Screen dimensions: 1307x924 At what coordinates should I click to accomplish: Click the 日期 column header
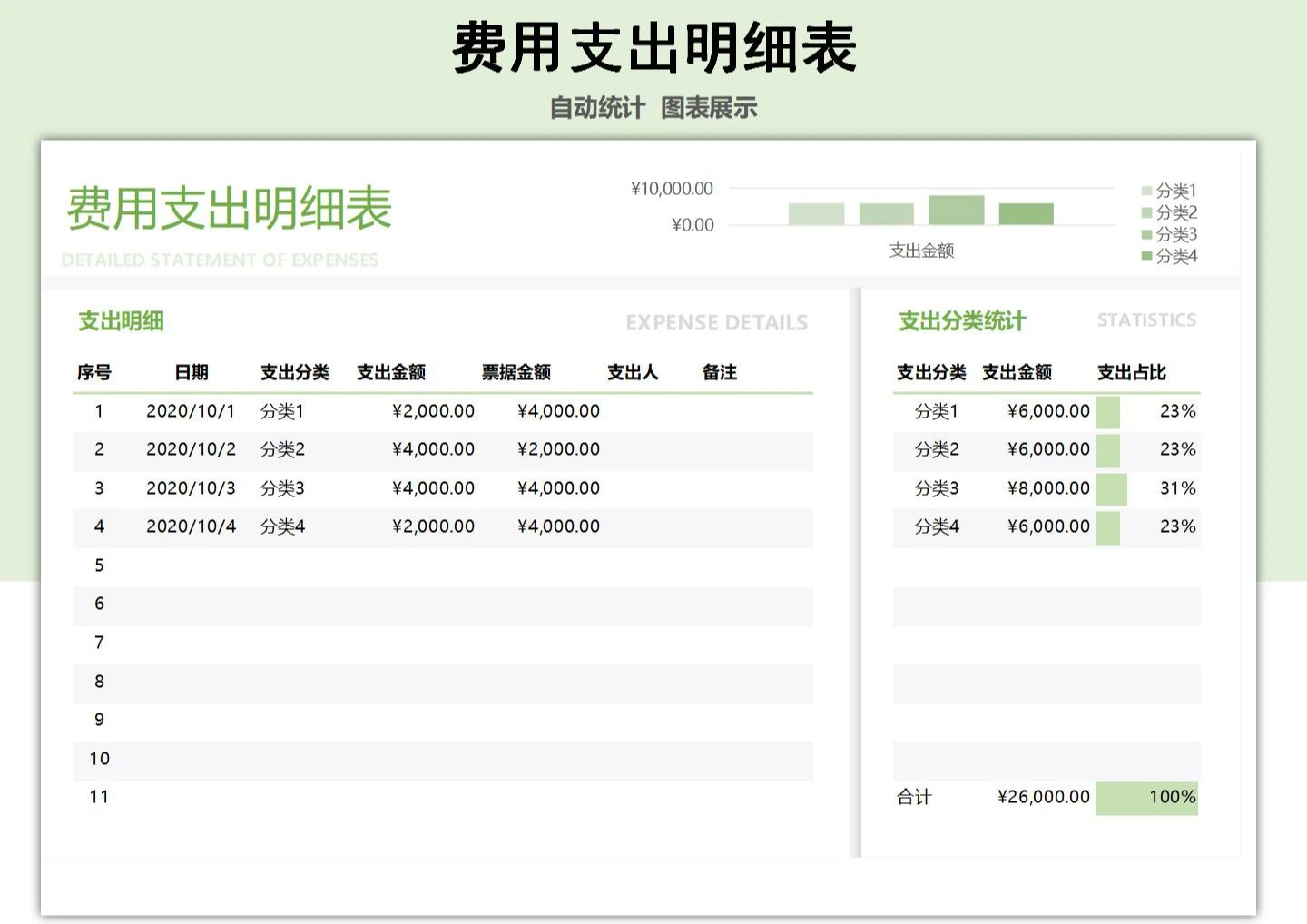[x=192, y=372]
